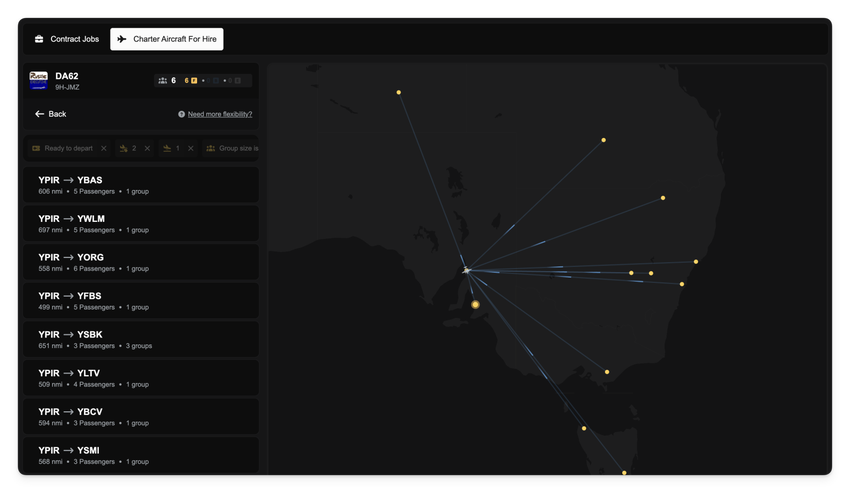Remove the departure filter with value 2
Viewport: 850px width, 493px height.
(147, 148)
